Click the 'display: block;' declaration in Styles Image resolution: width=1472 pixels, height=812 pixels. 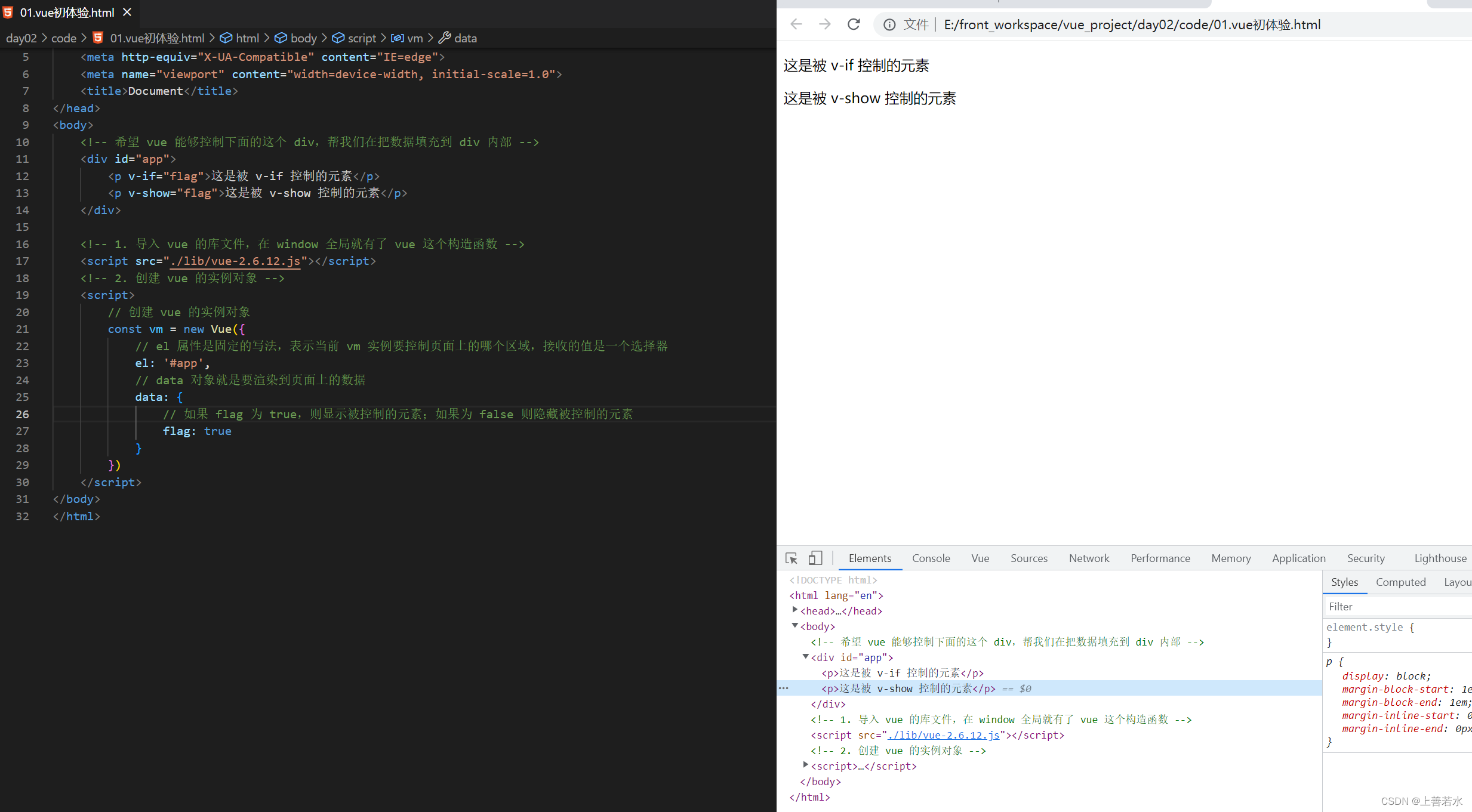[x=1387, y=677]
